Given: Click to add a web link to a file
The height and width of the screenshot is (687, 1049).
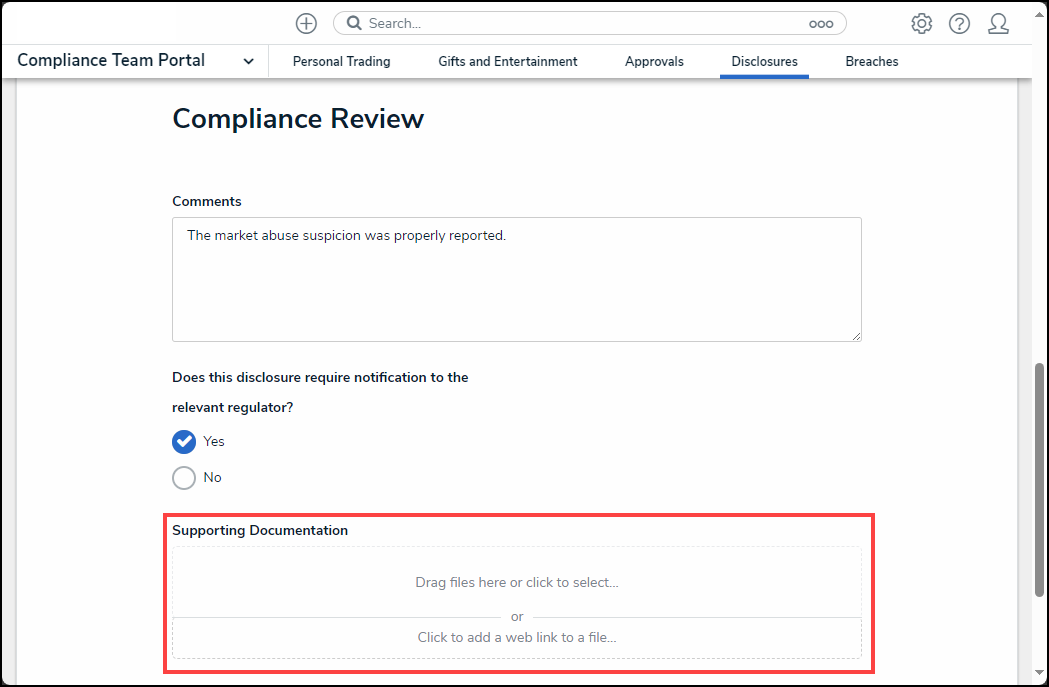Looking at the screenshot, I should click(516, 637).
